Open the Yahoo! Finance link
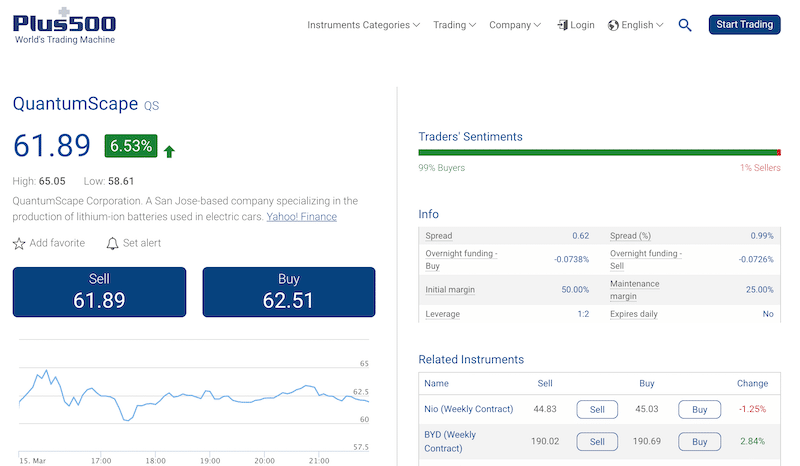 [x=302, y=216]
